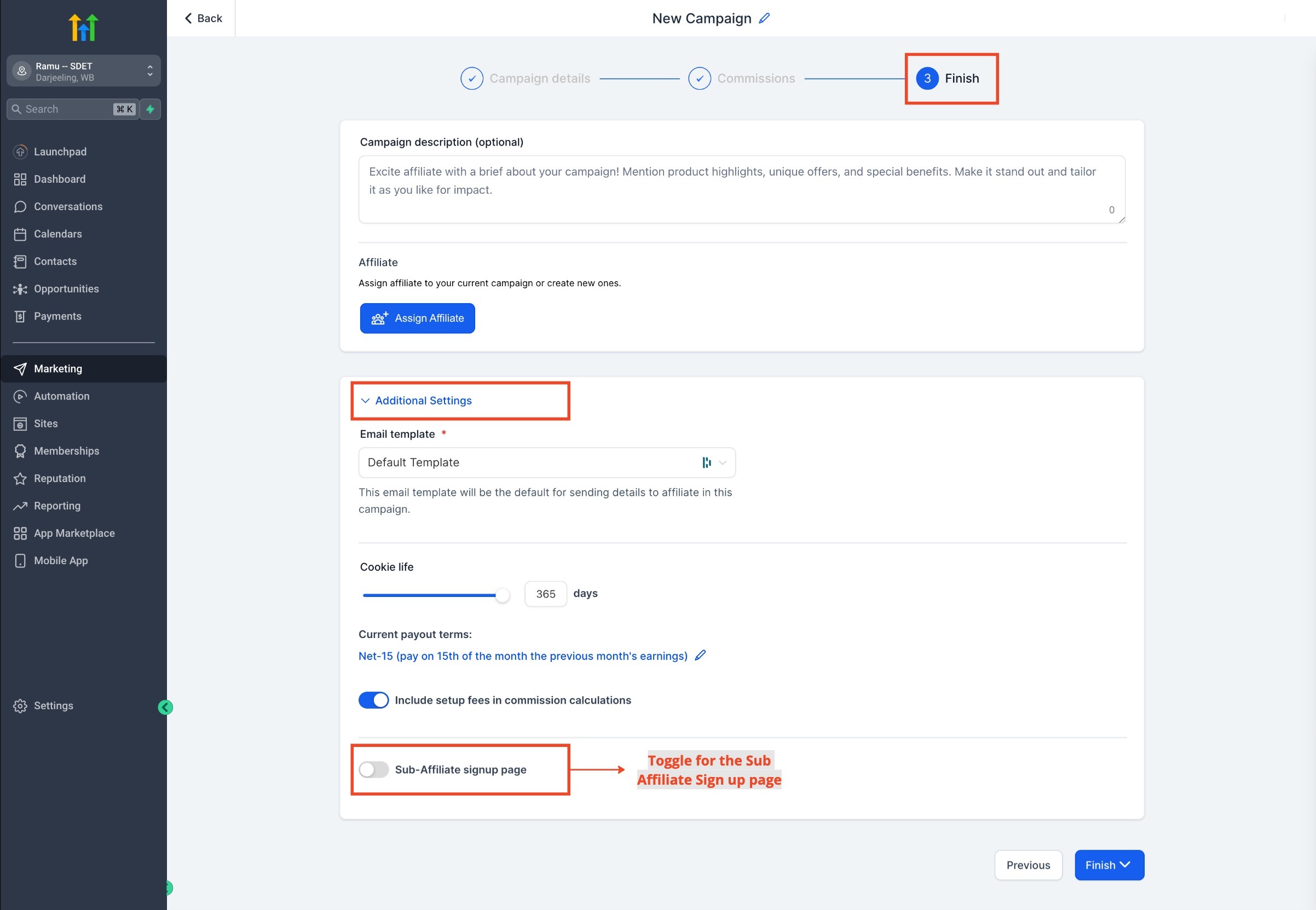Edit payout terms with pencil icon
The height and width of the screenshot is (910, 1316).
[700, 656]
